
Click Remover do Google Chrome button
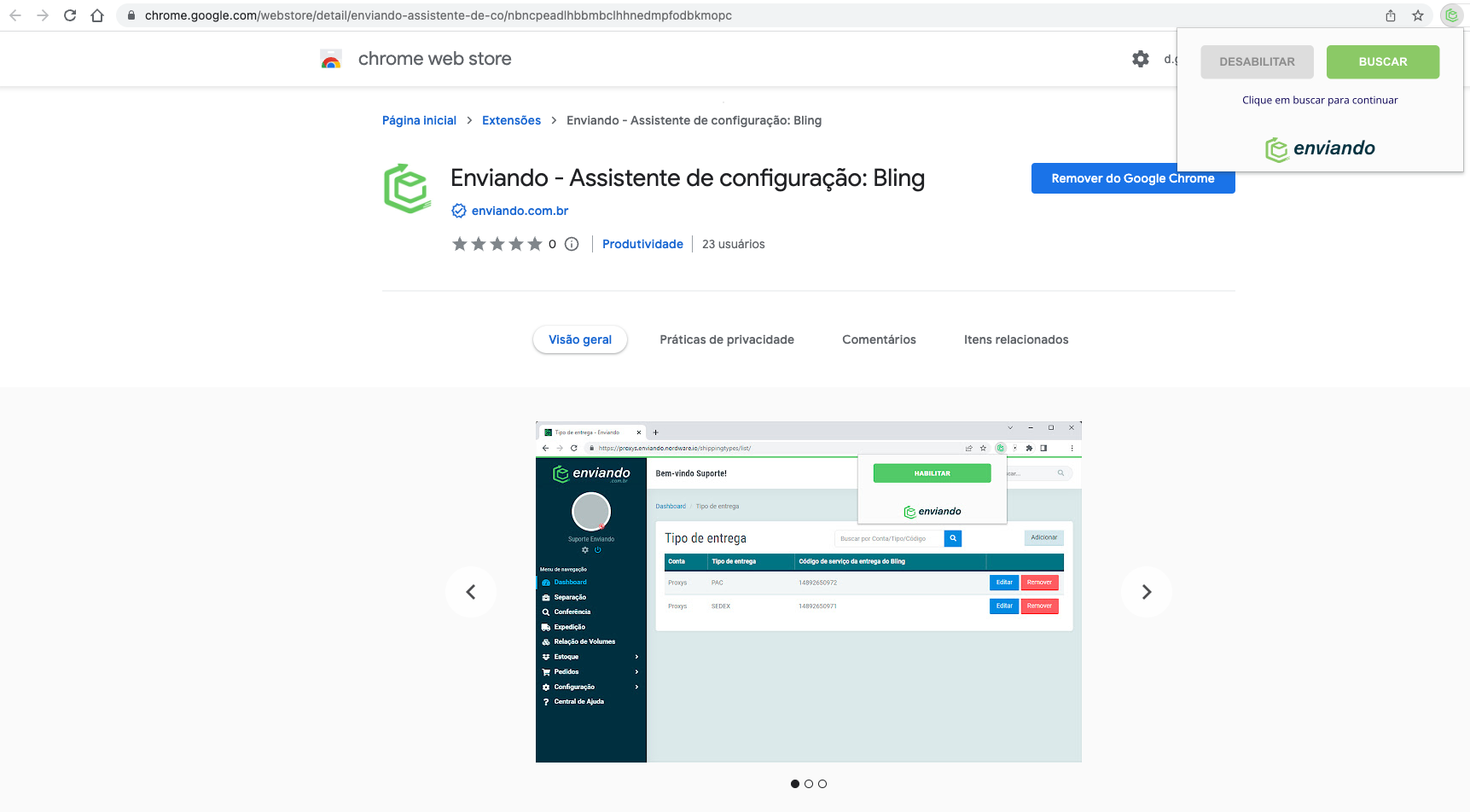pyautogui.click(x=1133, y=178)
